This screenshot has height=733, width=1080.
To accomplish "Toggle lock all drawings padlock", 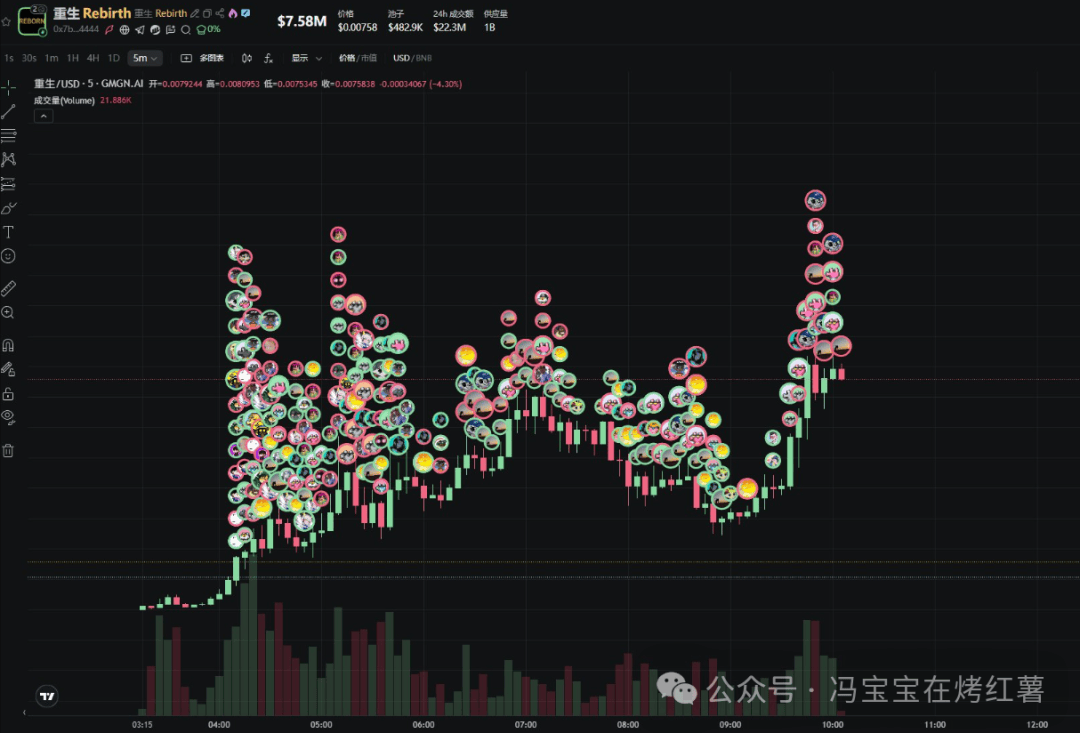I will pos(8,393).
